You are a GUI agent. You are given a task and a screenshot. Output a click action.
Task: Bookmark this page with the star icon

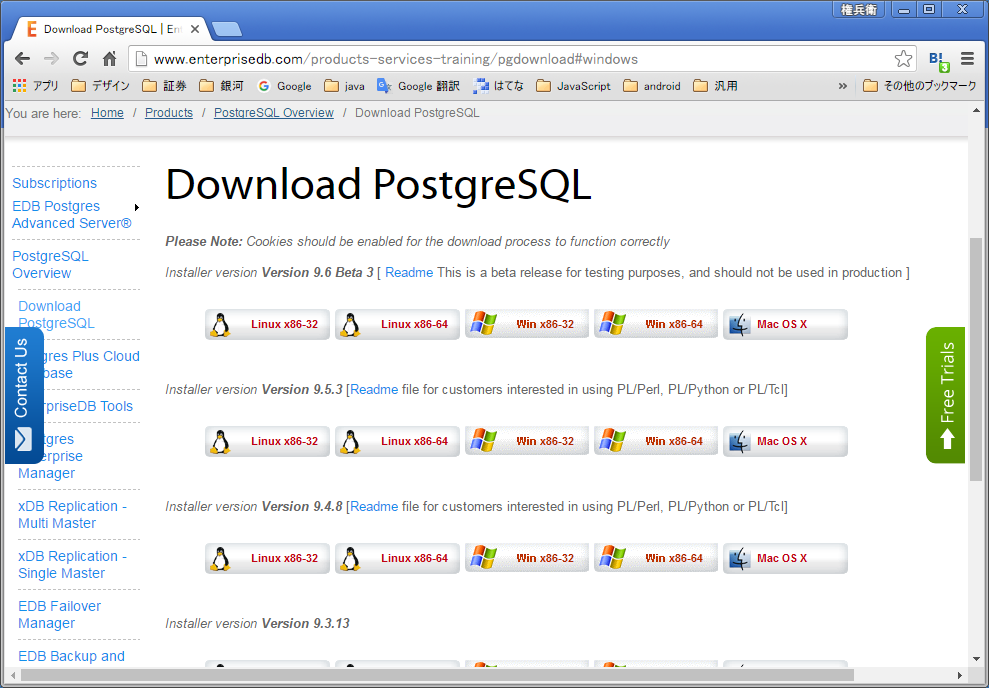(x=903, y=59)
